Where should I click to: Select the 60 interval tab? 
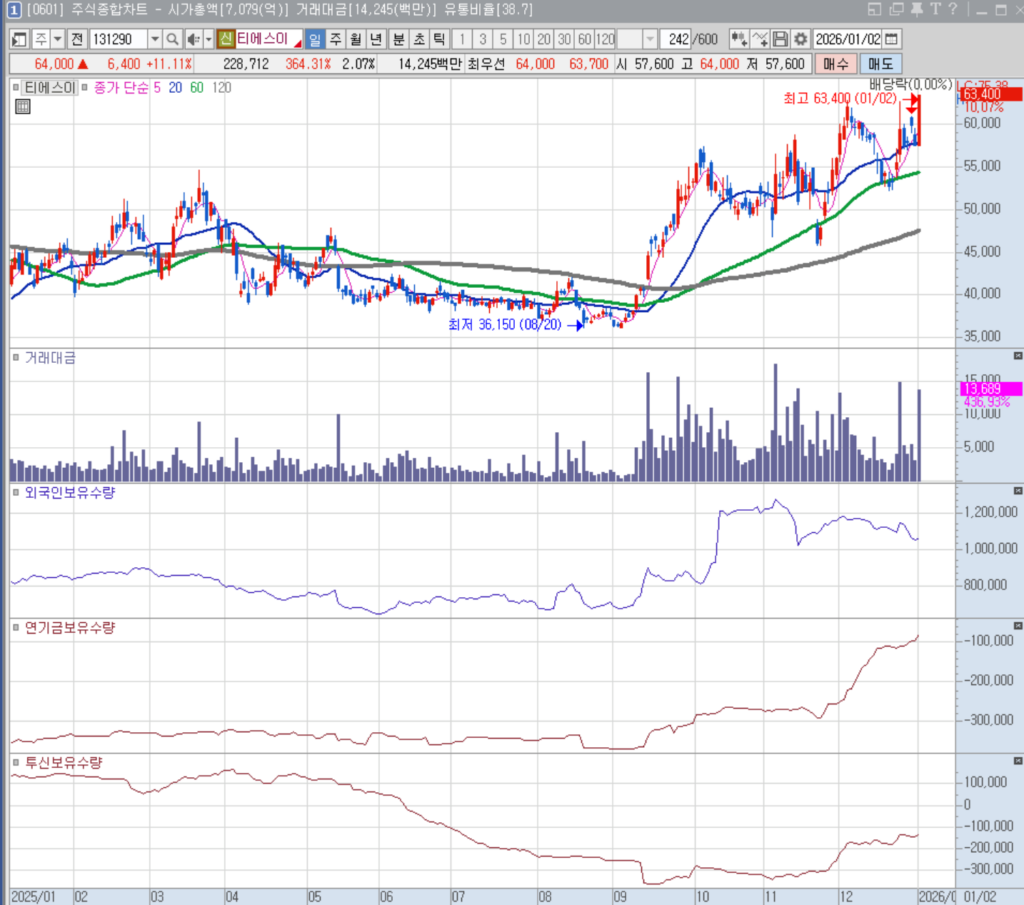(x=584, y=39)
